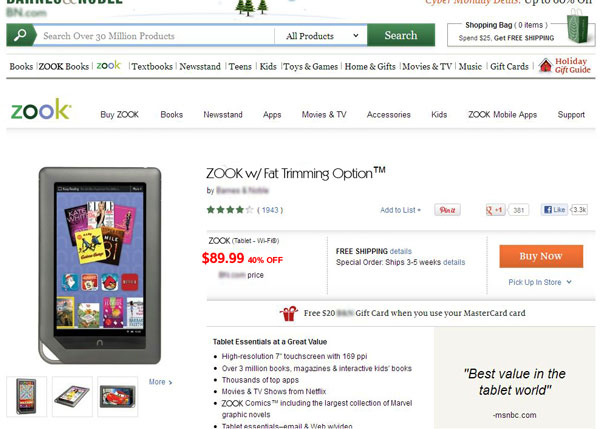600x429 pixels.
Task: Open the Add to List dropdown
Action: pos(401,210)
